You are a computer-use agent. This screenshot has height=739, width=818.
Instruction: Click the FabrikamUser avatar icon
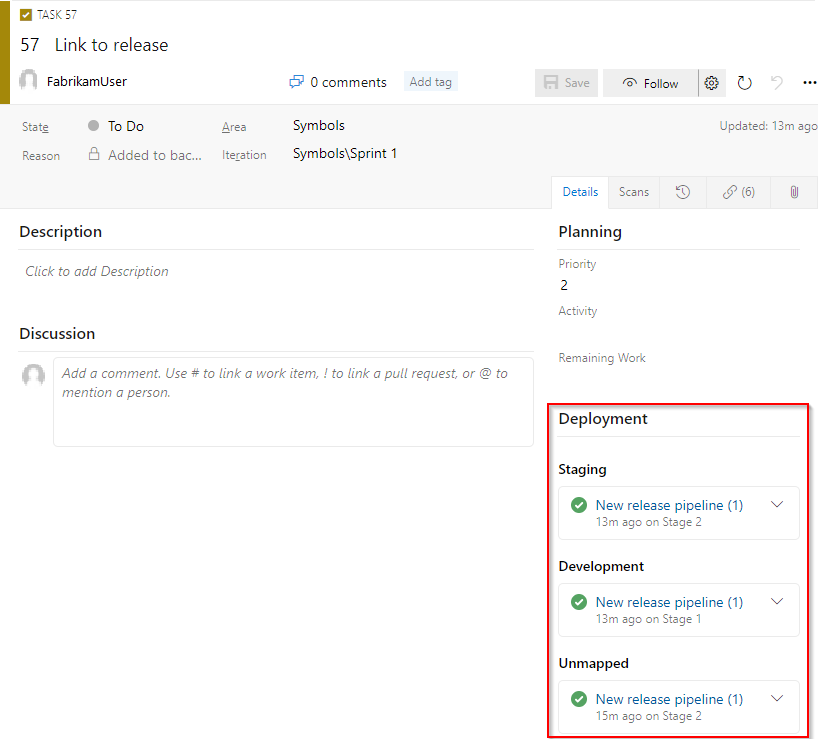click(x=28, y=80)
